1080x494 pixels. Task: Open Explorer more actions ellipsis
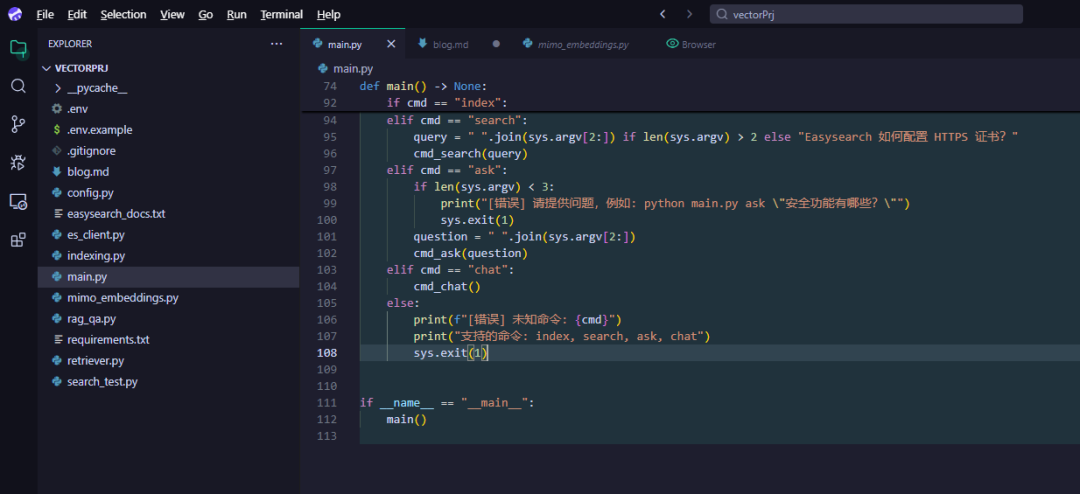(x=277, y=44)
